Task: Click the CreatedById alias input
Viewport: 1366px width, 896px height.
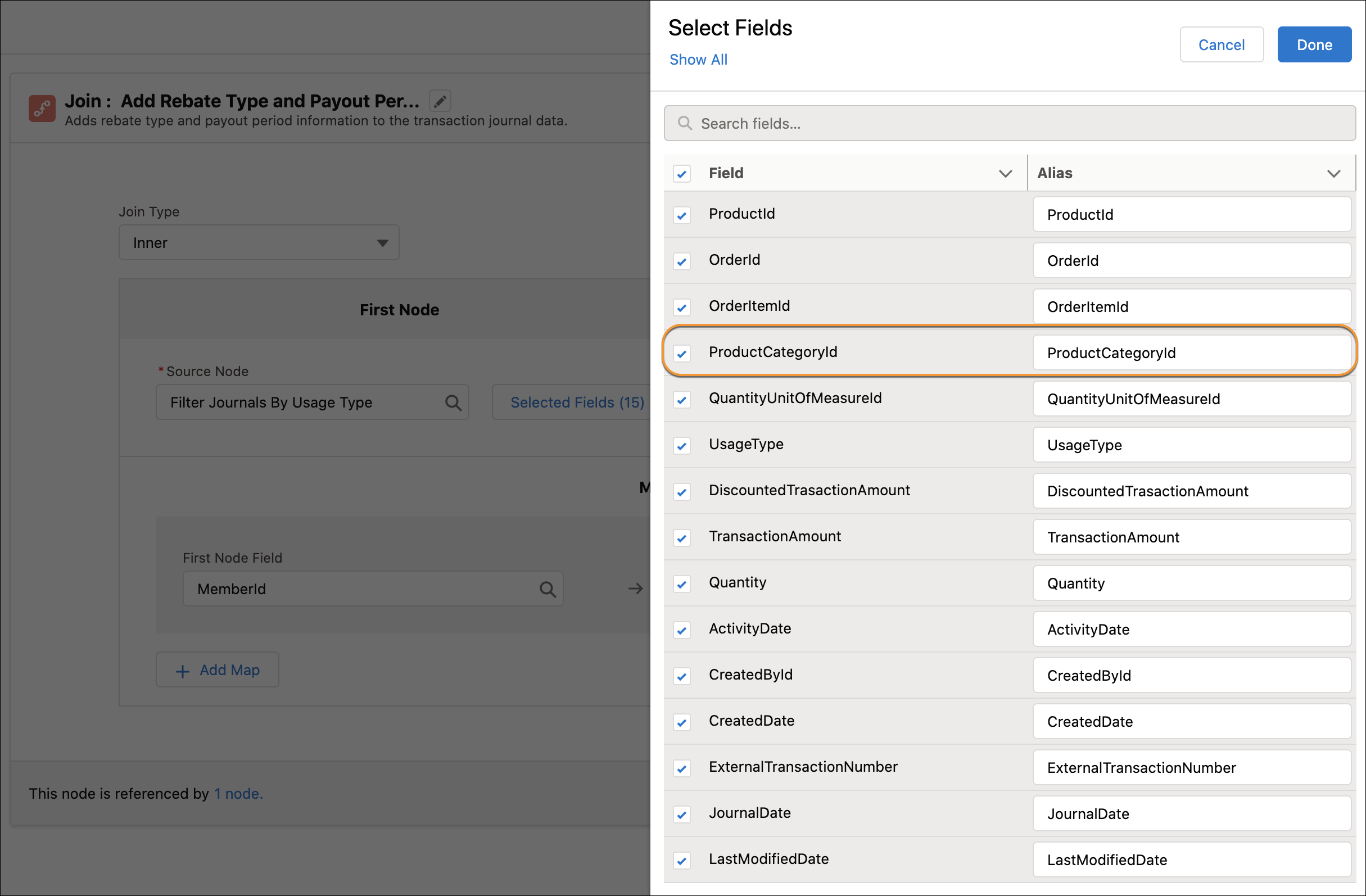Action: (x=1192, y=676)
